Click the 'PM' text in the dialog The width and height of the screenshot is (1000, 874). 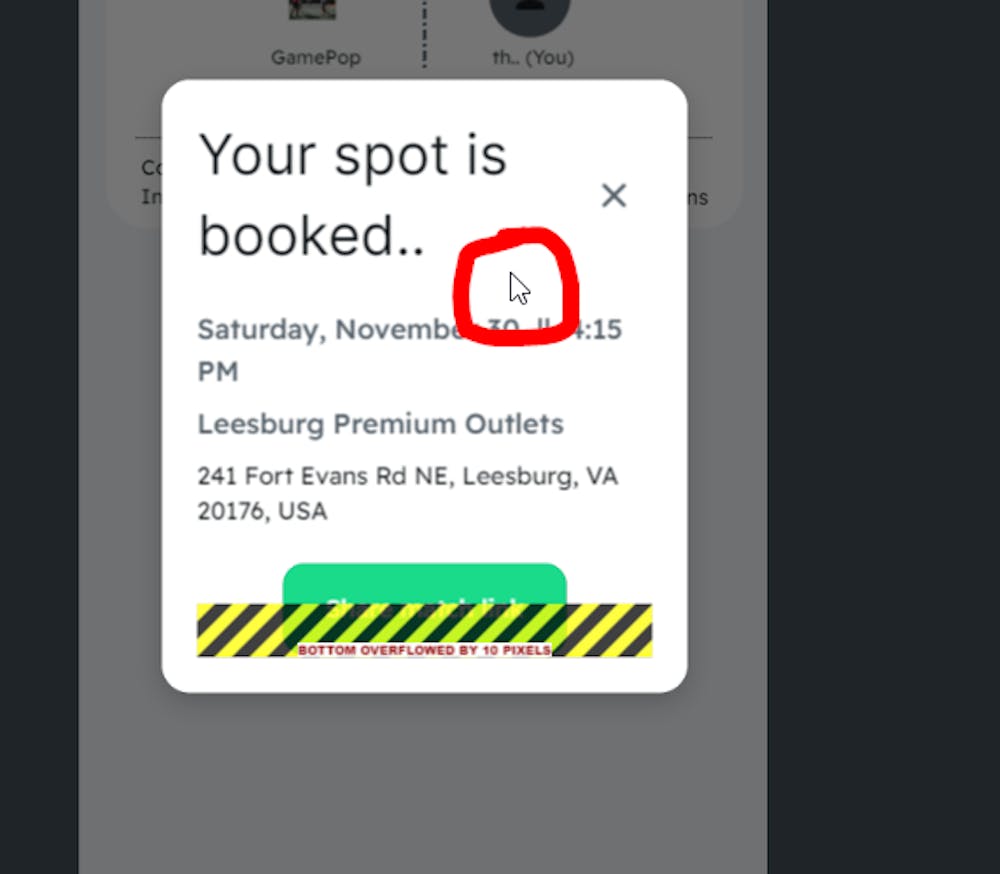218,371
